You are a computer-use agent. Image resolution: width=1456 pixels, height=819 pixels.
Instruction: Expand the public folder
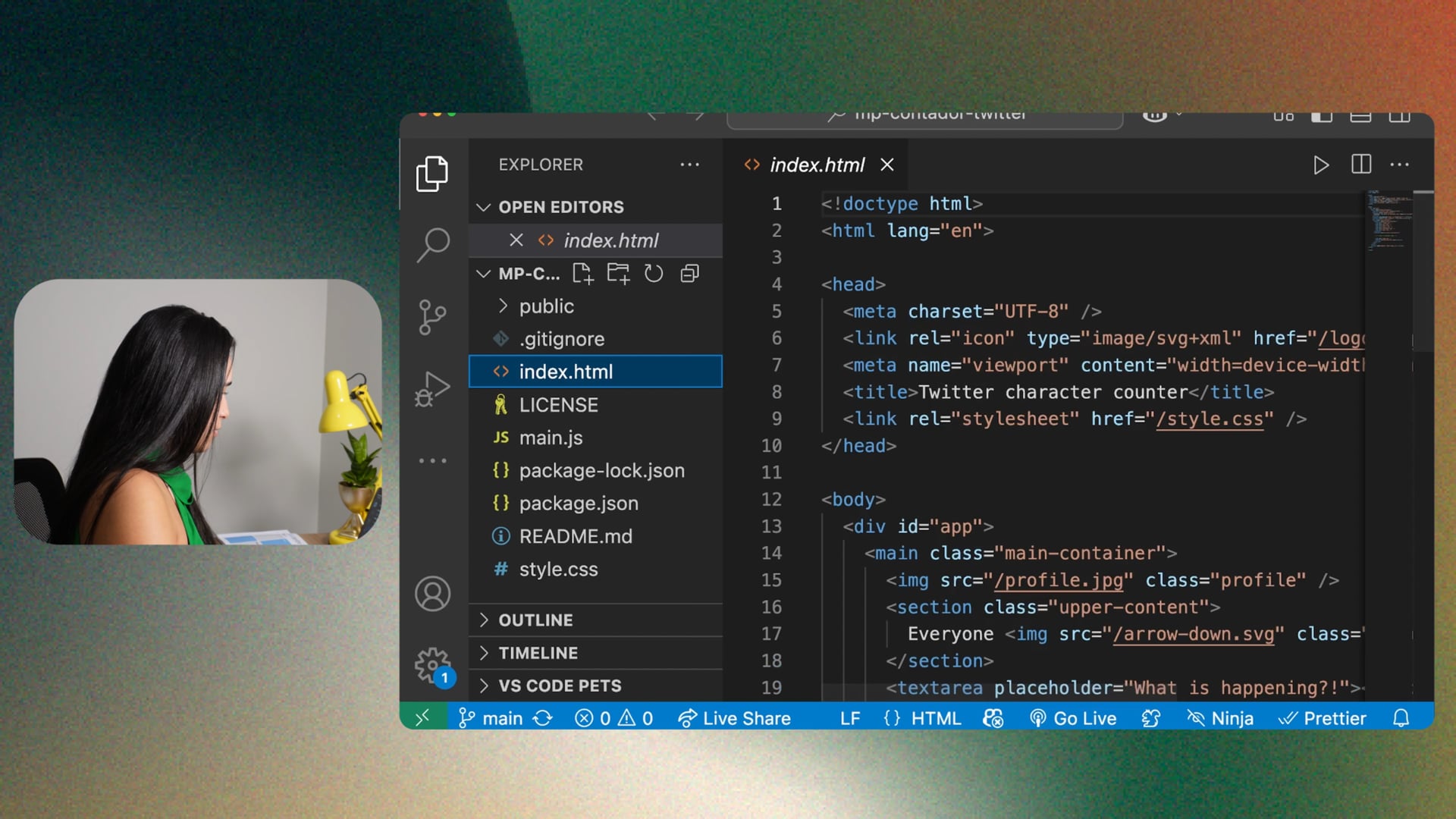546,306
